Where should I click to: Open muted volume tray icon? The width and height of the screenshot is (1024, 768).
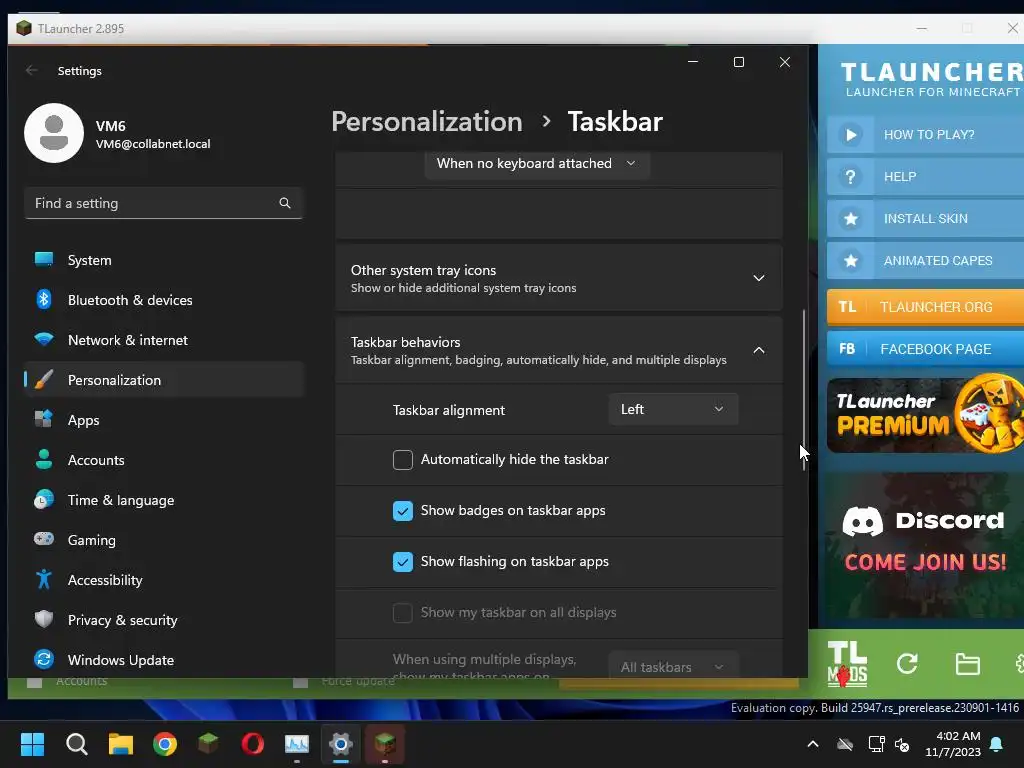tap(903, 744)
